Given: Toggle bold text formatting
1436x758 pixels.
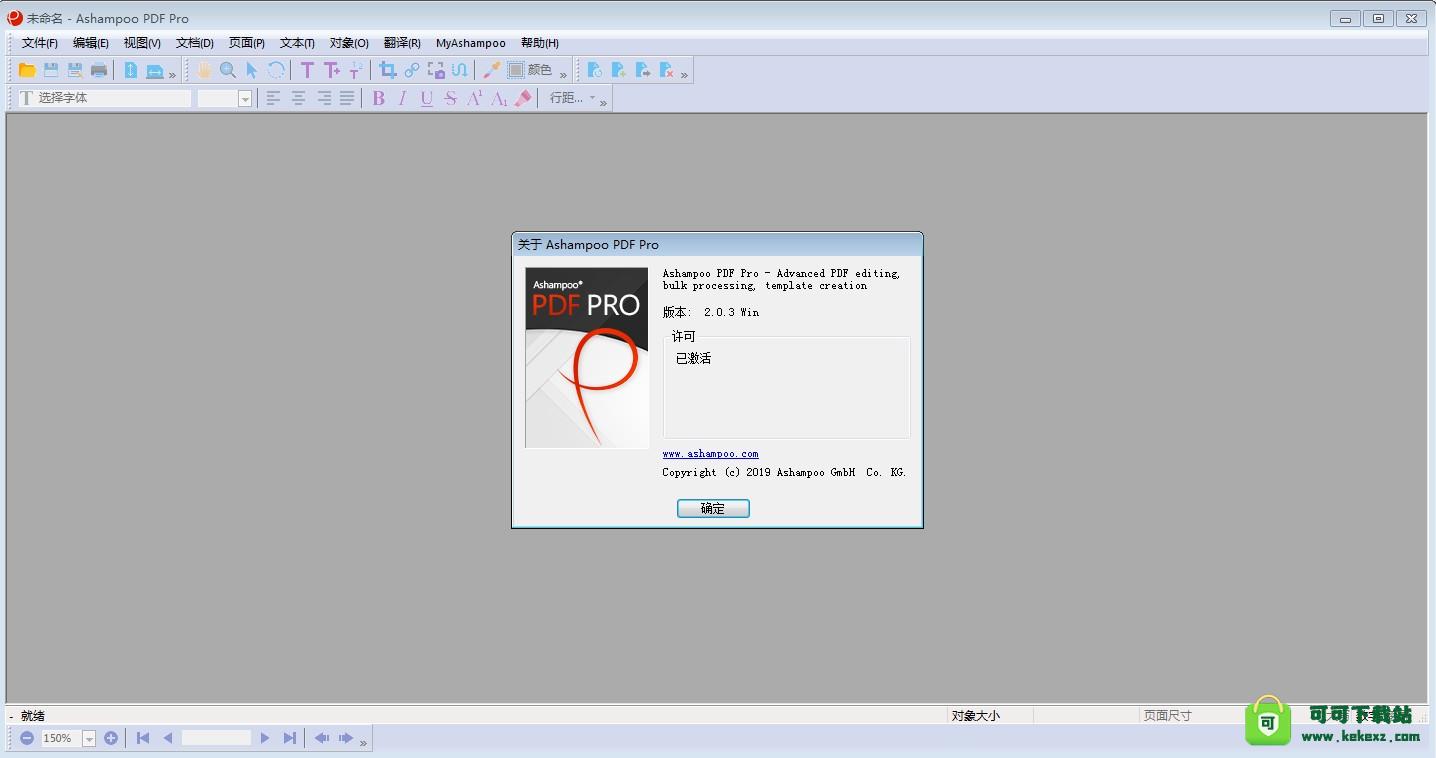Looking at the screenshot, I should 379,97.
